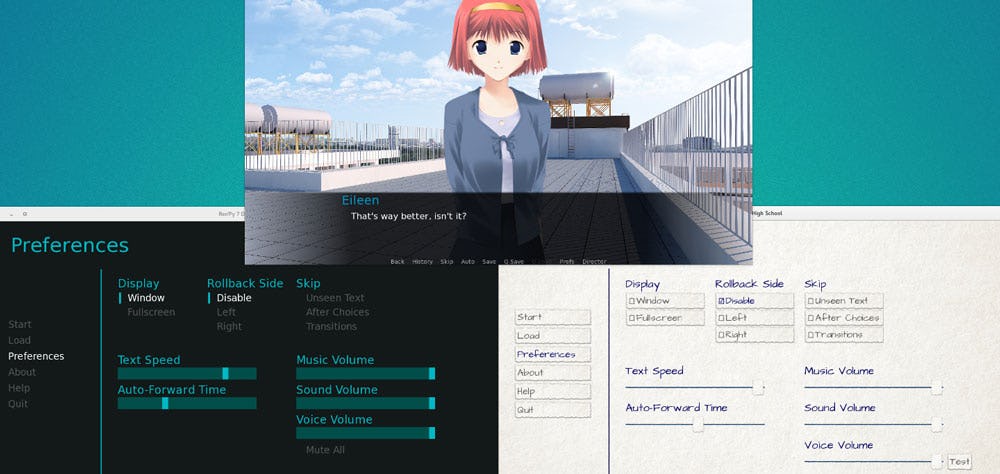Click the dark theme Text Speed slider
1000x474 pixels.
coord(187,373)
